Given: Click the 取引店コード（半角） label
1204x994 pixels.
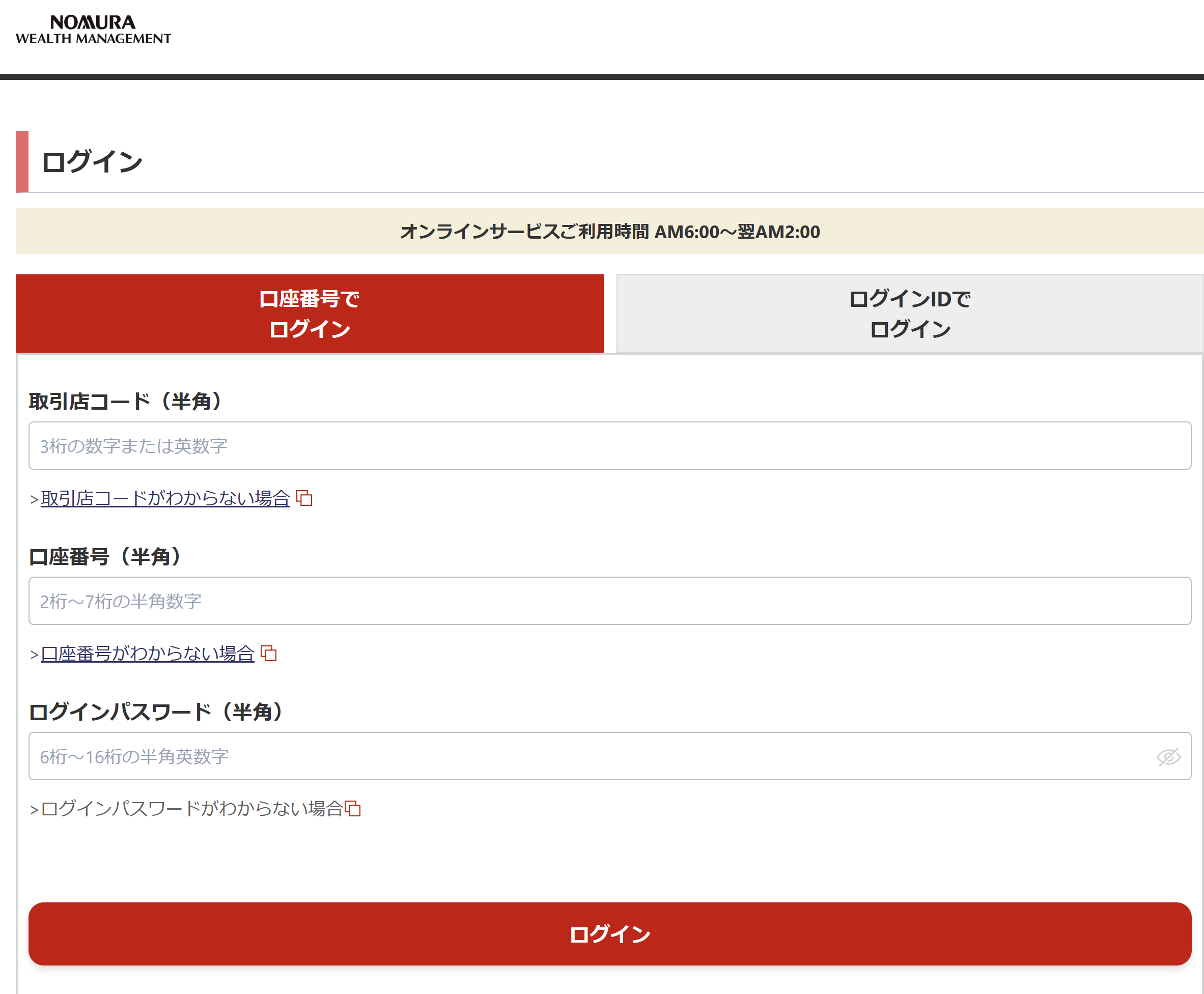Looking at the screenshot, I should tap(125, 402).
